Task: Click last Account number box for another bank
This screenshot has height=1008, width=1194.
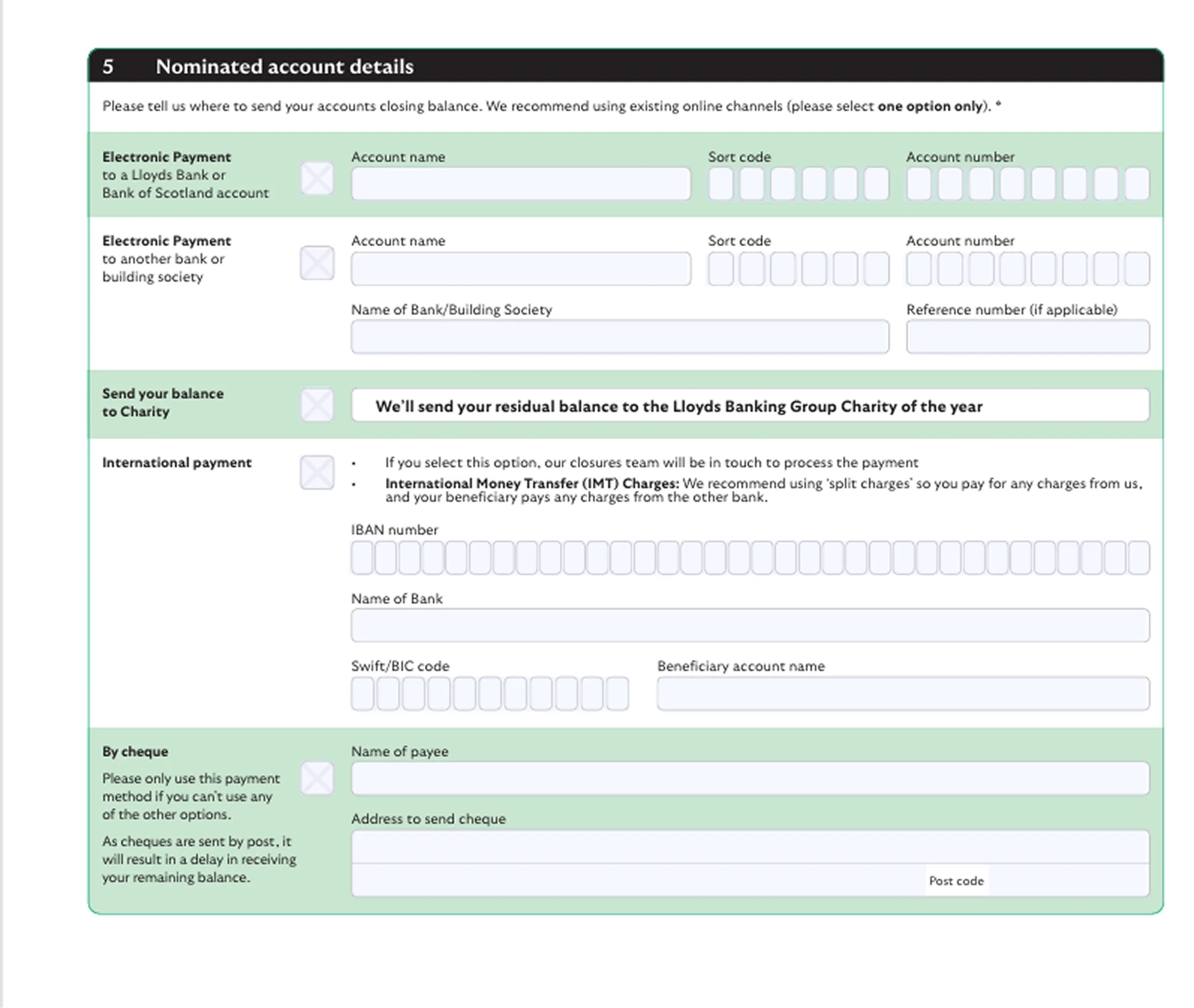Action: (1137, 269)
